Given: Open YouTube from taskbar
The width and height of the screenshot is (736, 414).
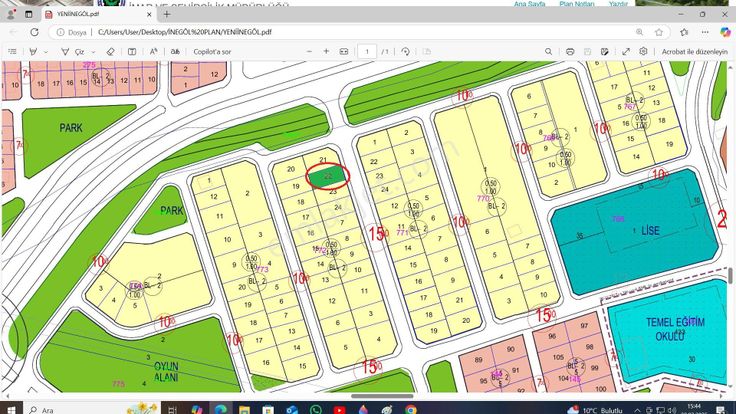Looking at the screenshot, I should (339, 409).
